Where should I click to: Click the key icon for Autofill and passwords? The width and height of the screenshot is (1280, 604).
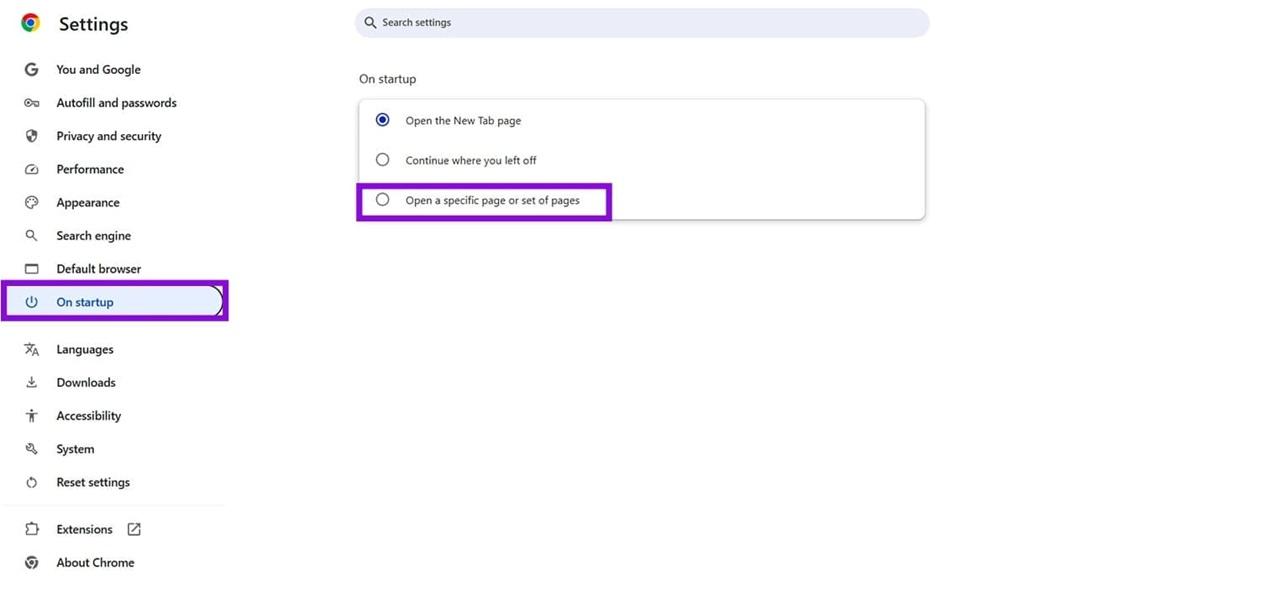coord(32,103)
